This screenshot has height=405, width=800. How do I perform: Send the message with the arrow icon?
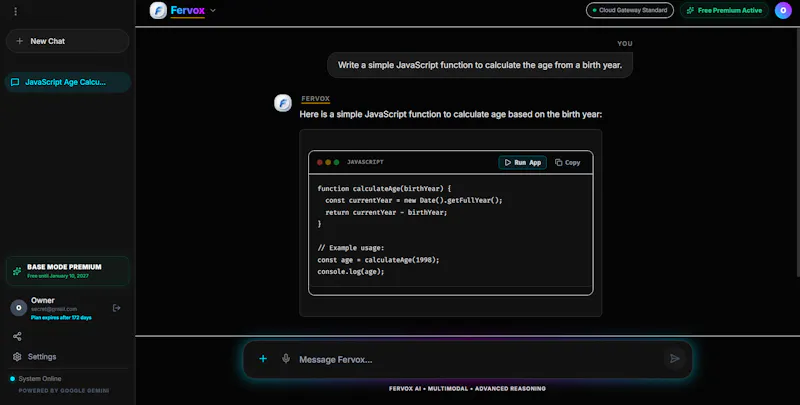click(x=675, y=359)
